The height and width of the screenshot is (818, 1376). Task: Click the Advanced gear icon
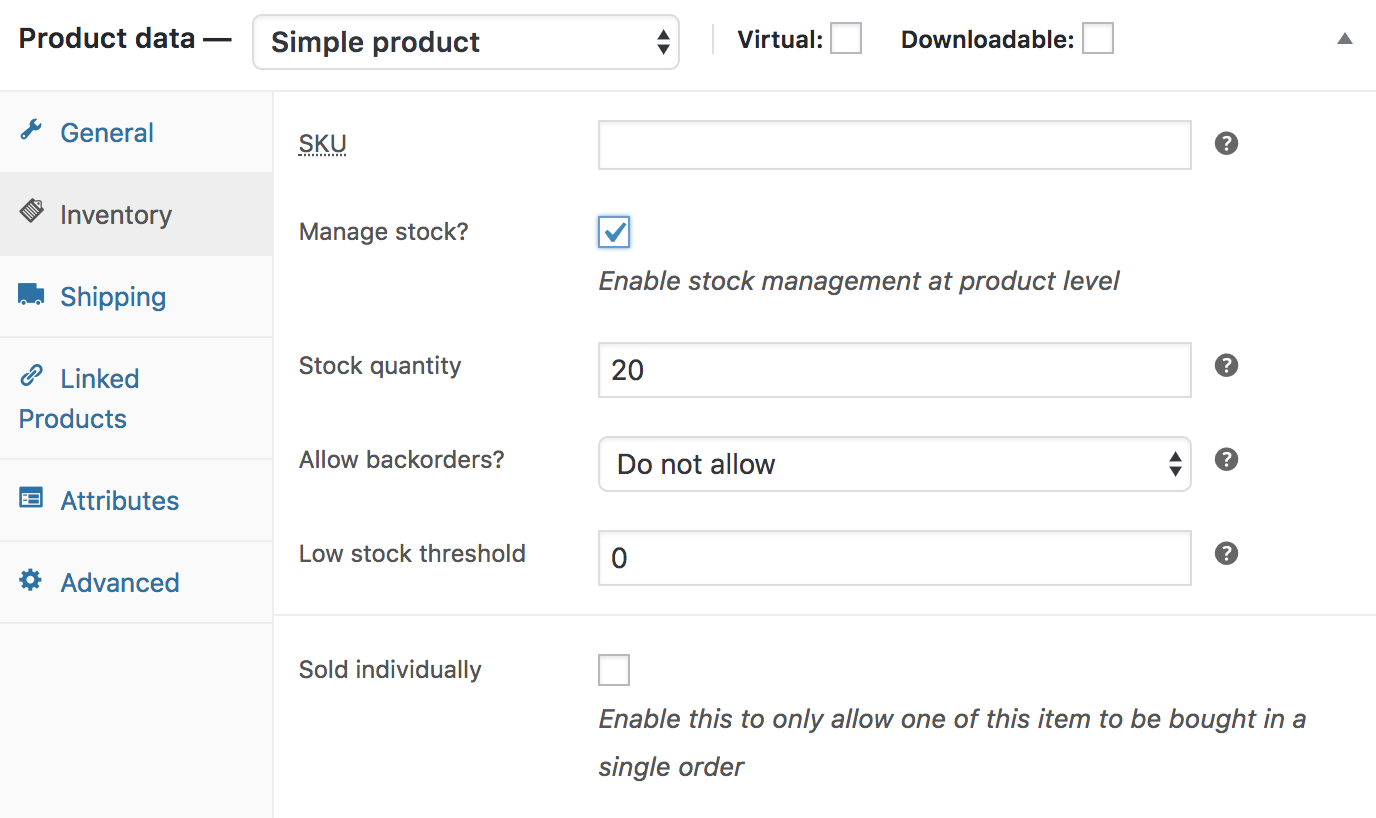pyautogui.click(x=31, y=580)
